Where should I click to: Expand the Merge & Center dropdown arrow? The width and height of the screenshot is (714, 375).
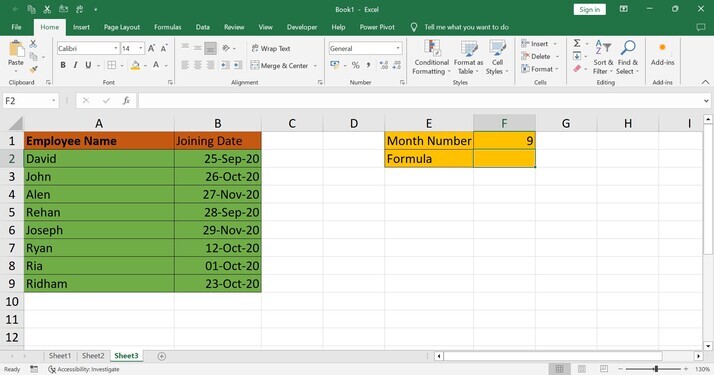coord(315,66)
